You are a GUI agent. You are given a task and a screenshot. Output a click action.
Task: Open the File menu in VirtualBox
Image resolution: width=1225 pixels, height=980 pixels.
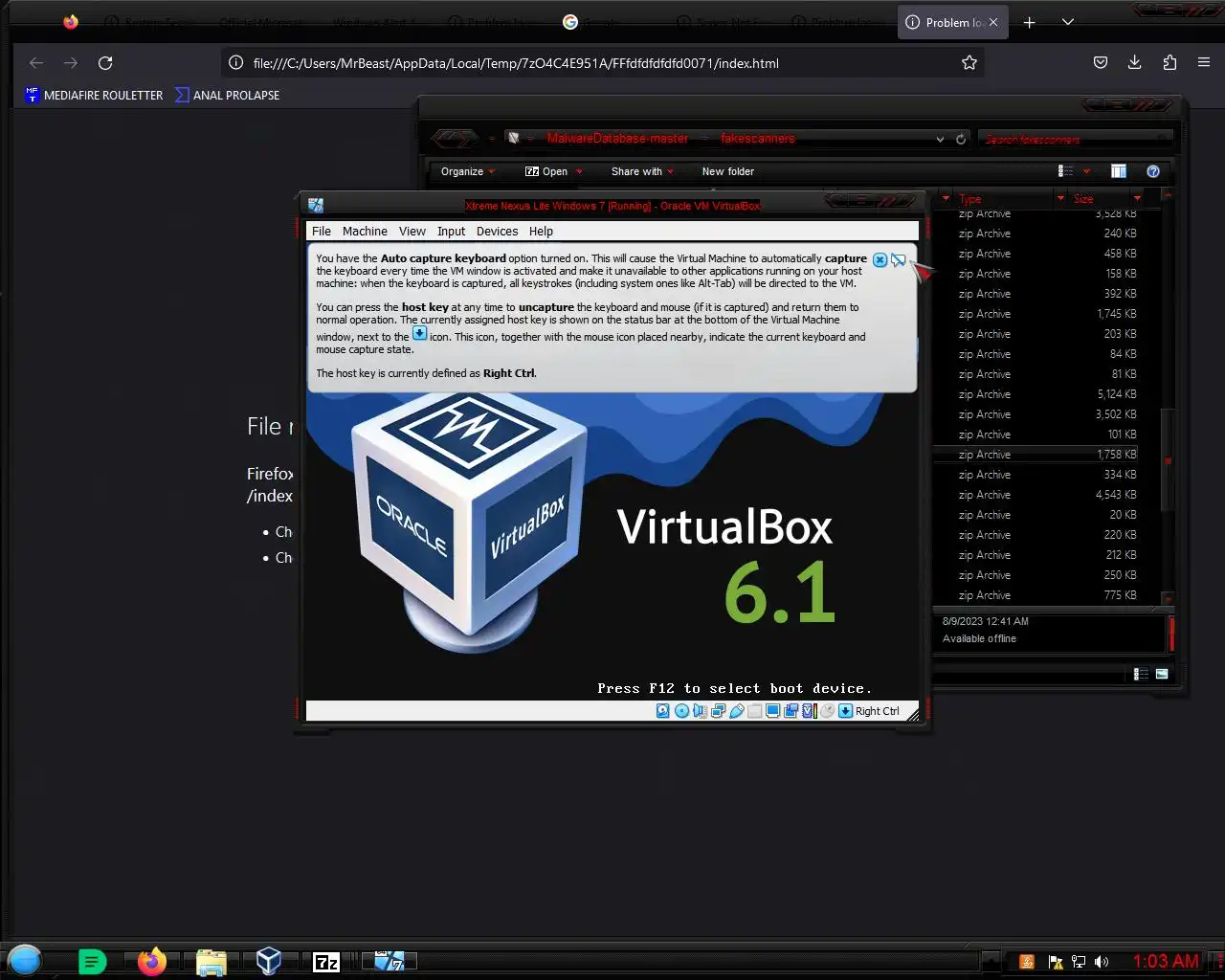point(322,231)
